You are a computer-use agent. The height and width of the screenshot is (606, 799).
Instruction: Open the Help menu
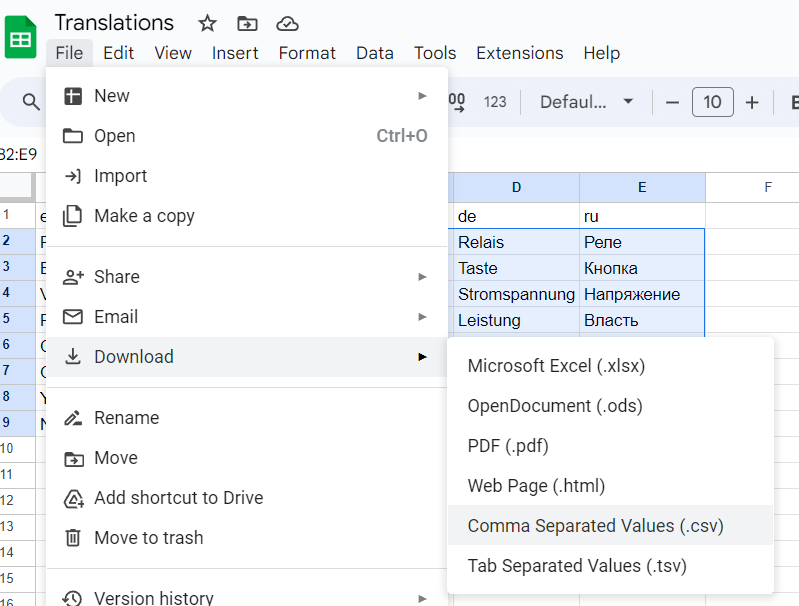click(x=602, y=53)
